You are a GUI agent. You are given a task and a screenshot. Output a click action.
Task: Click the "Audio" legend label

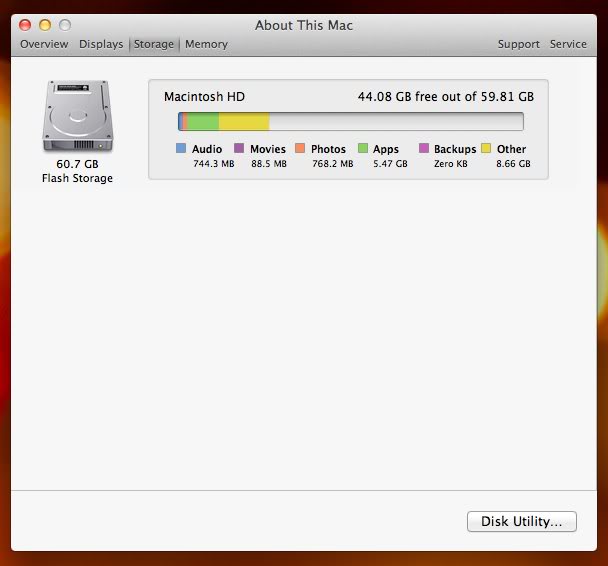point(207,149)
